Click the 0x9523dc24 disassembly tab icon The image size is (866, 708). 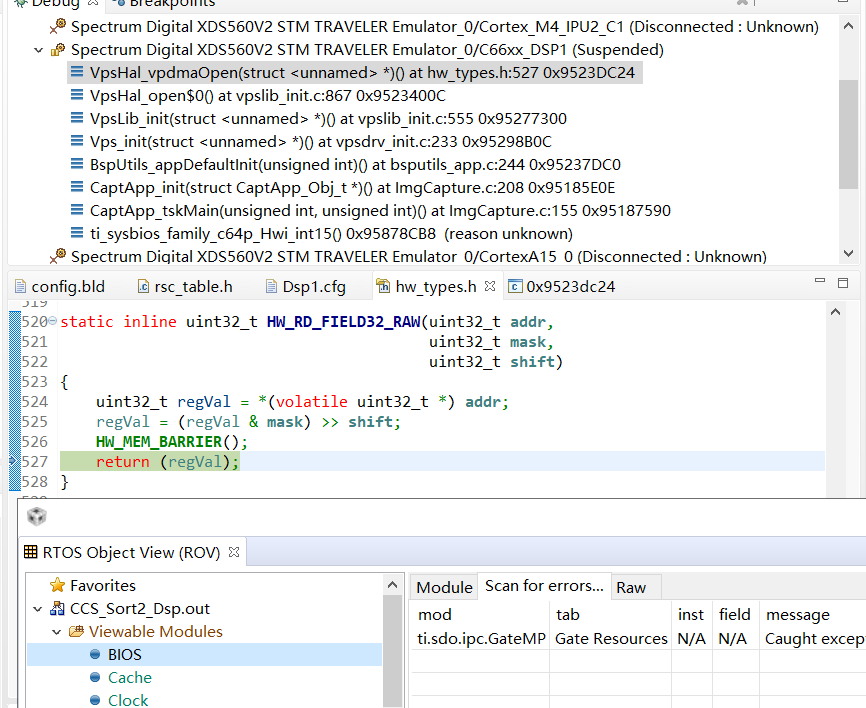tap(515, 286)
